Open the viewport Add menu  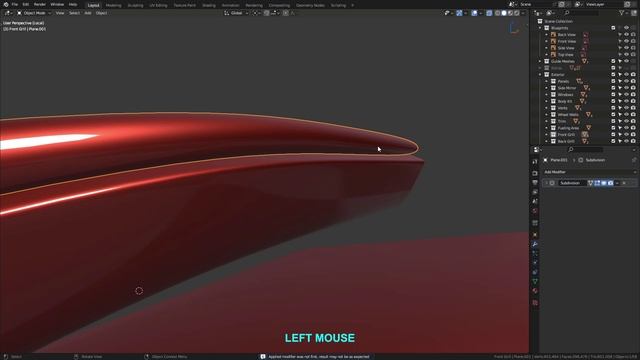(x=88, y=13)
